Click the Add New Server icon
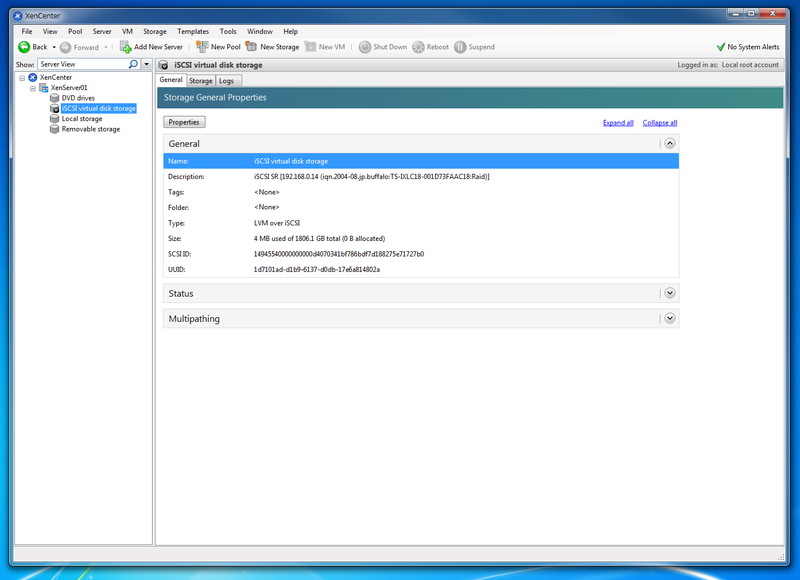Image resolution: width=800 pixels, height=580 pixels. (x=126, y=47)
